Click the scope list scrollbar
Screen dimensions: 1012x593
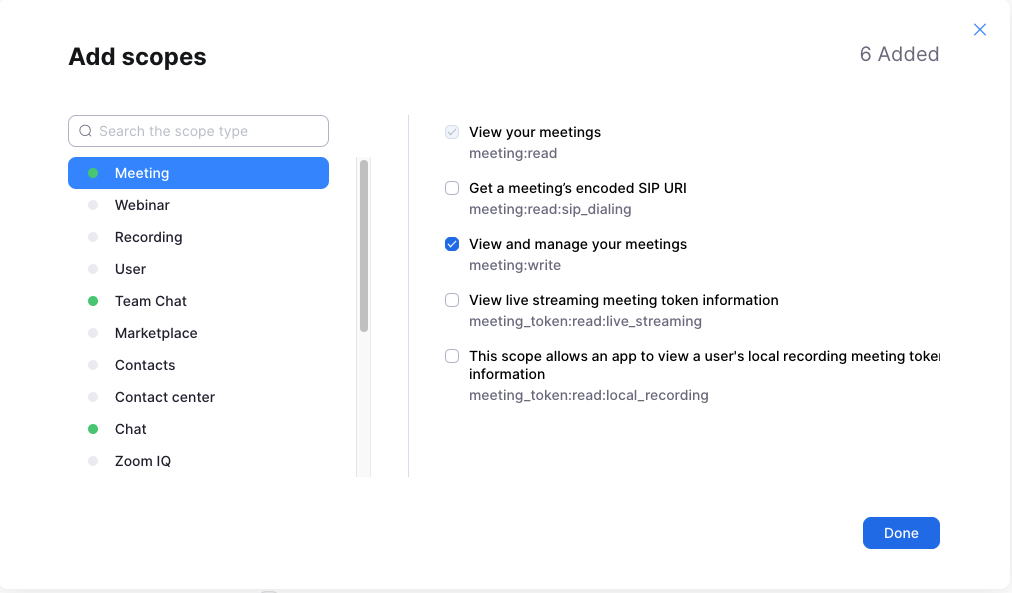pyautogui.click(x=364, y=246)
